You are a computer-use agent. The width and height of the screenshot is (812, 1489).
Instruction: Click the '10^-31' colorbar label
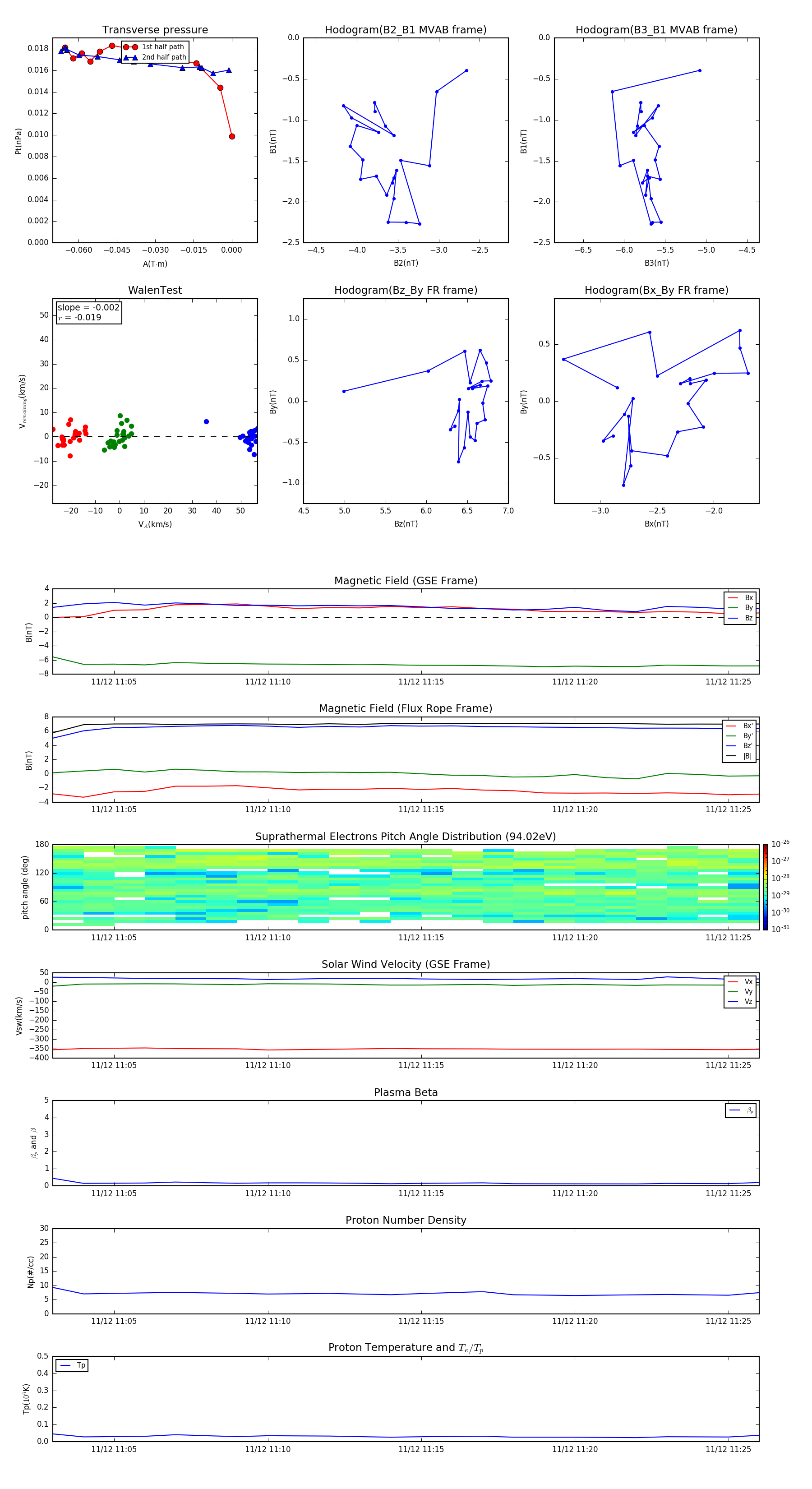coord(780,929)
